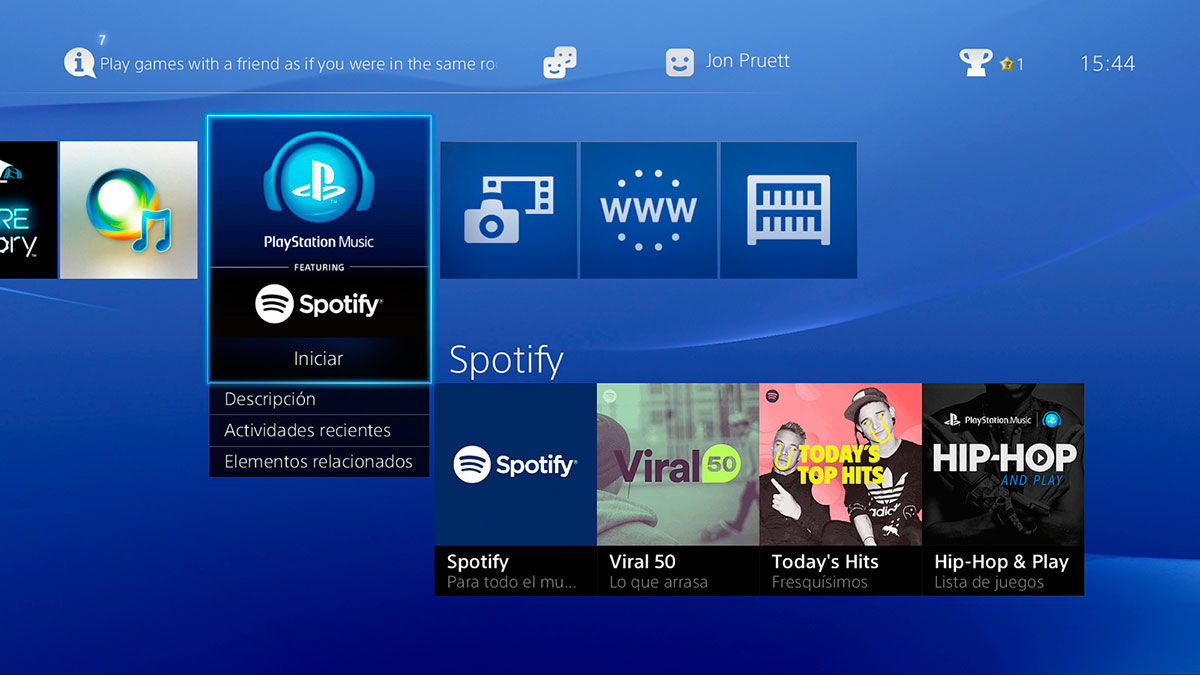Image resolution: width=1200 pixels, height=675 pixels.
Task: Select Jon Pruett profile avatar icon
Action: pyautogui.click(x=680, y=63)
